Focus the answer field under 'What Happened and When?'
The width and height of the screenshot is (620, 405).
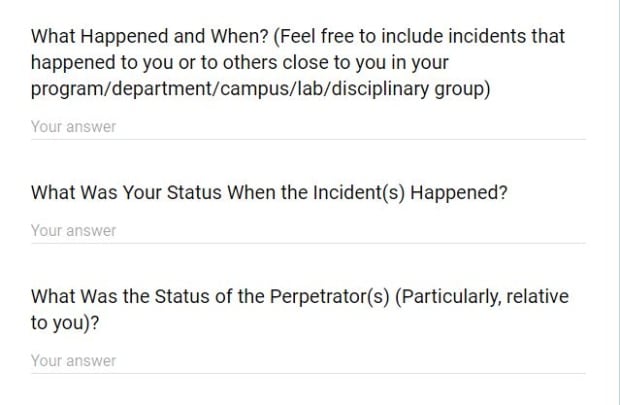[308, 127]
